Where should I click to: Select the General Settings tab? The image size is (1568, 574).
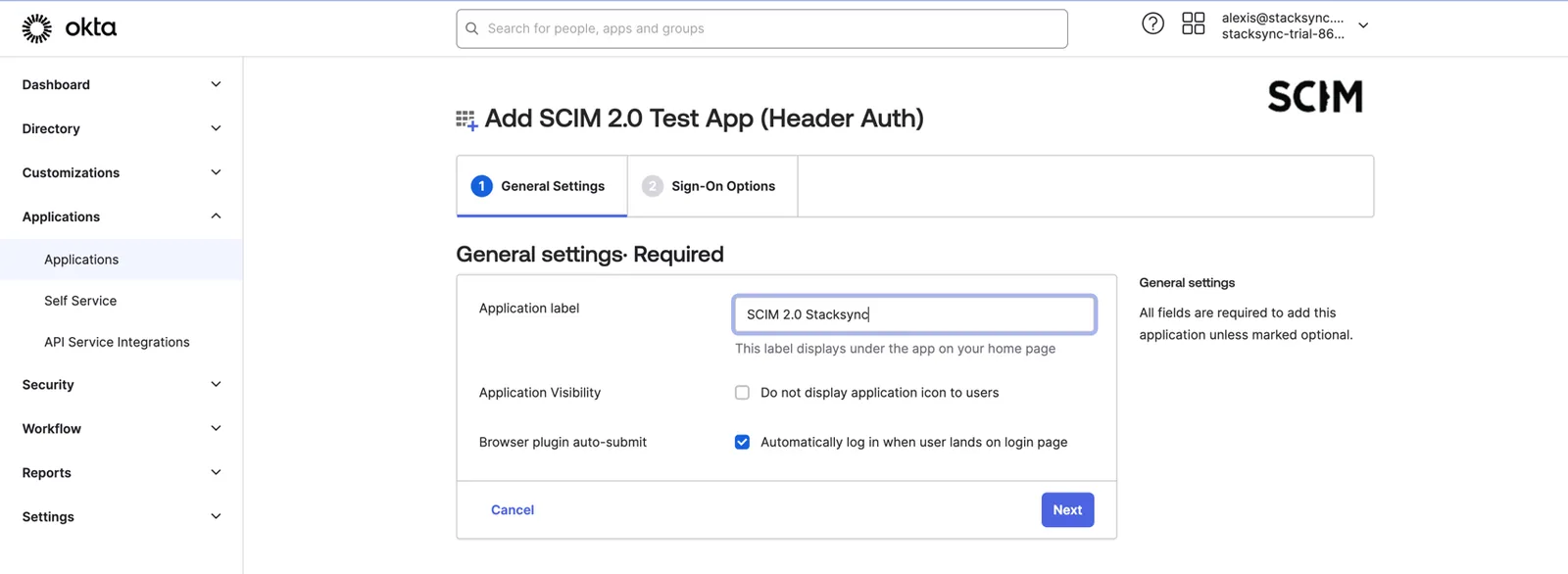[542, 186]
